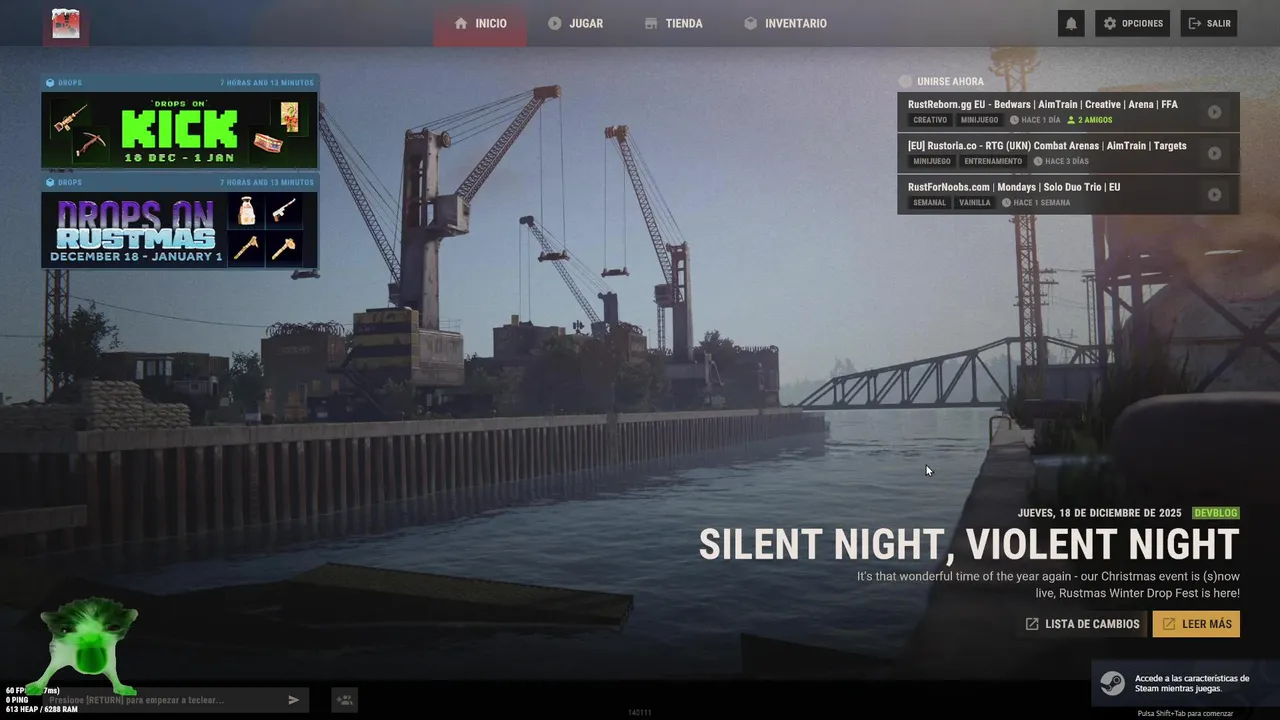
Task: Open the Drops on Rustmas banner
Action: point(180,221)
